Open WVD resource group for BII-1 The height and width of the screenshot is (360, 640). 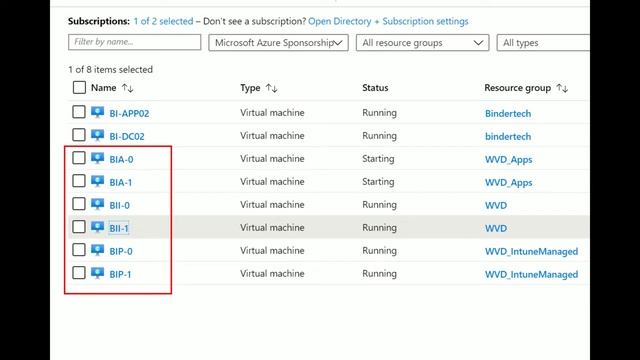(496, 228)
